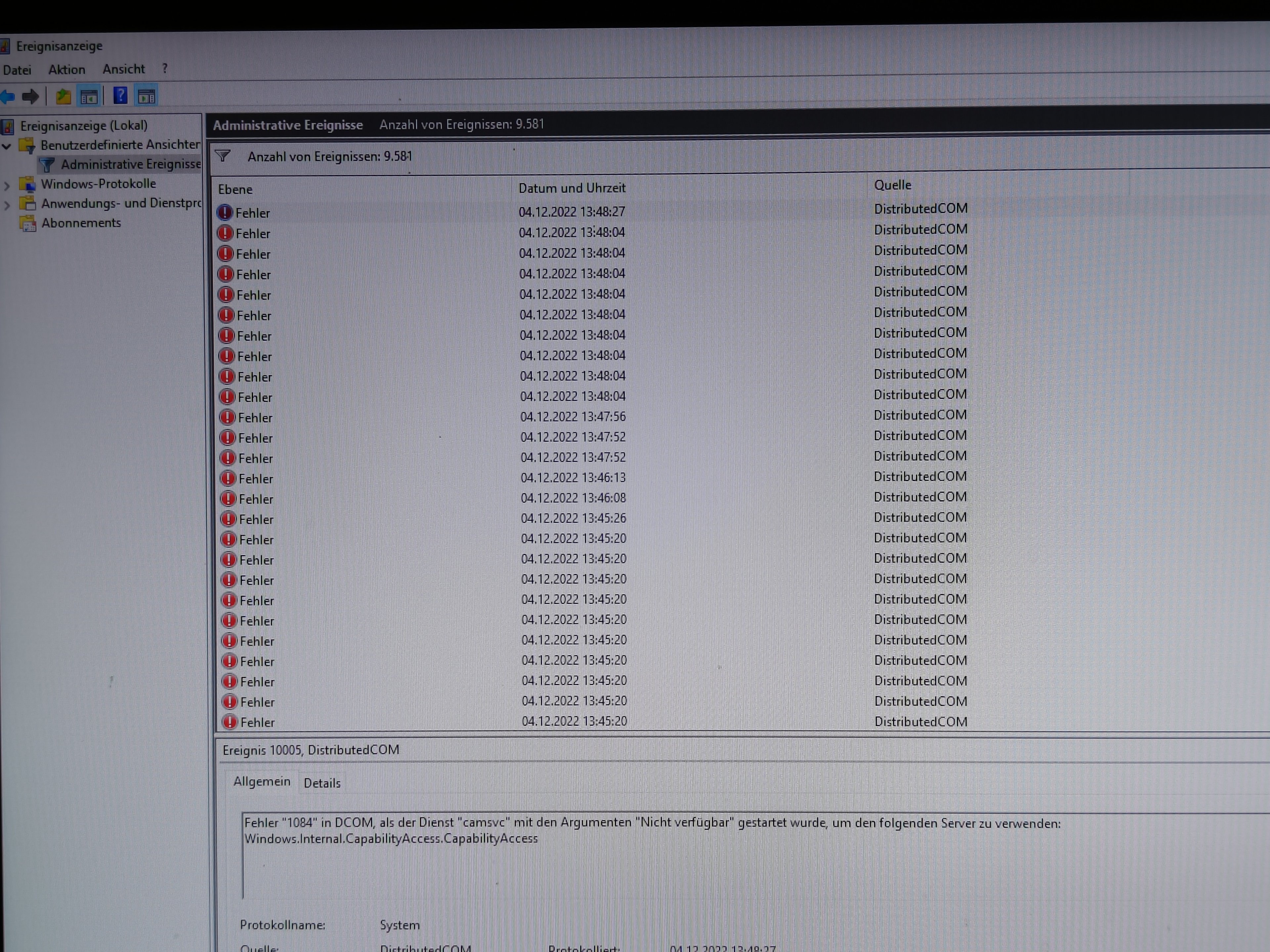
Task: Switch to the Details tab
Action: (321, 783)
